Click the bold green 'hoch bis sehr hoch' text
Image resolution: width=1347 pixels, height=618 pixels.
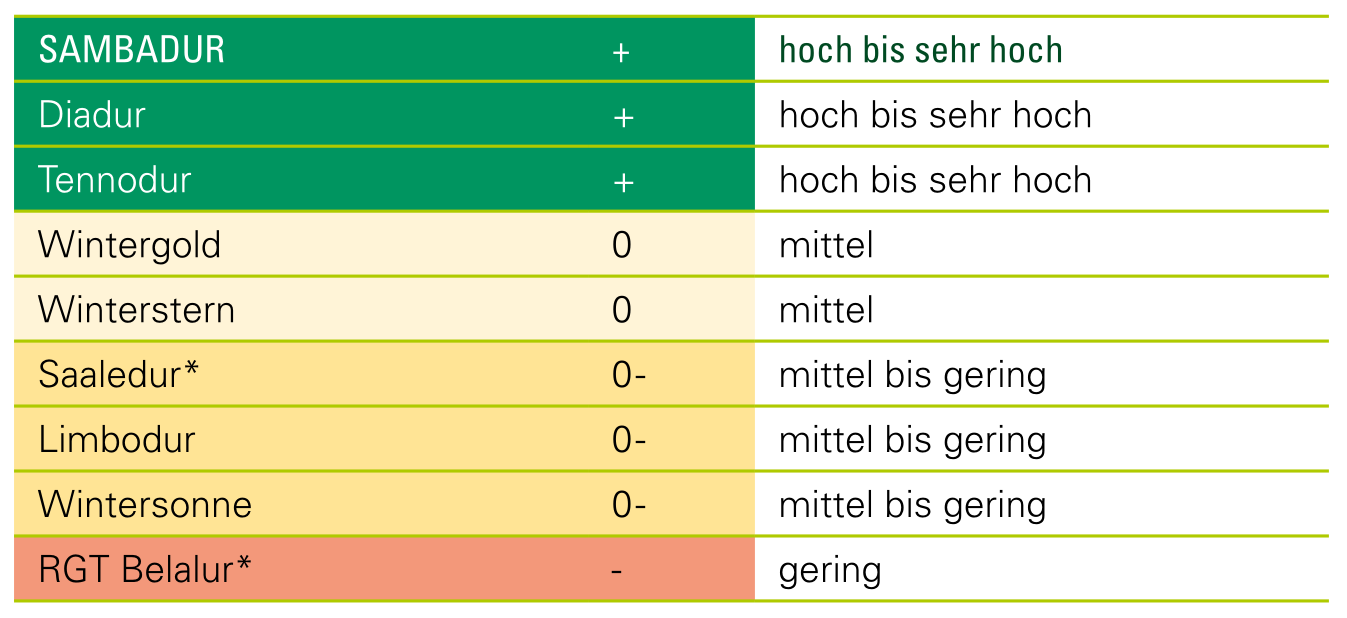click(920, 51)
